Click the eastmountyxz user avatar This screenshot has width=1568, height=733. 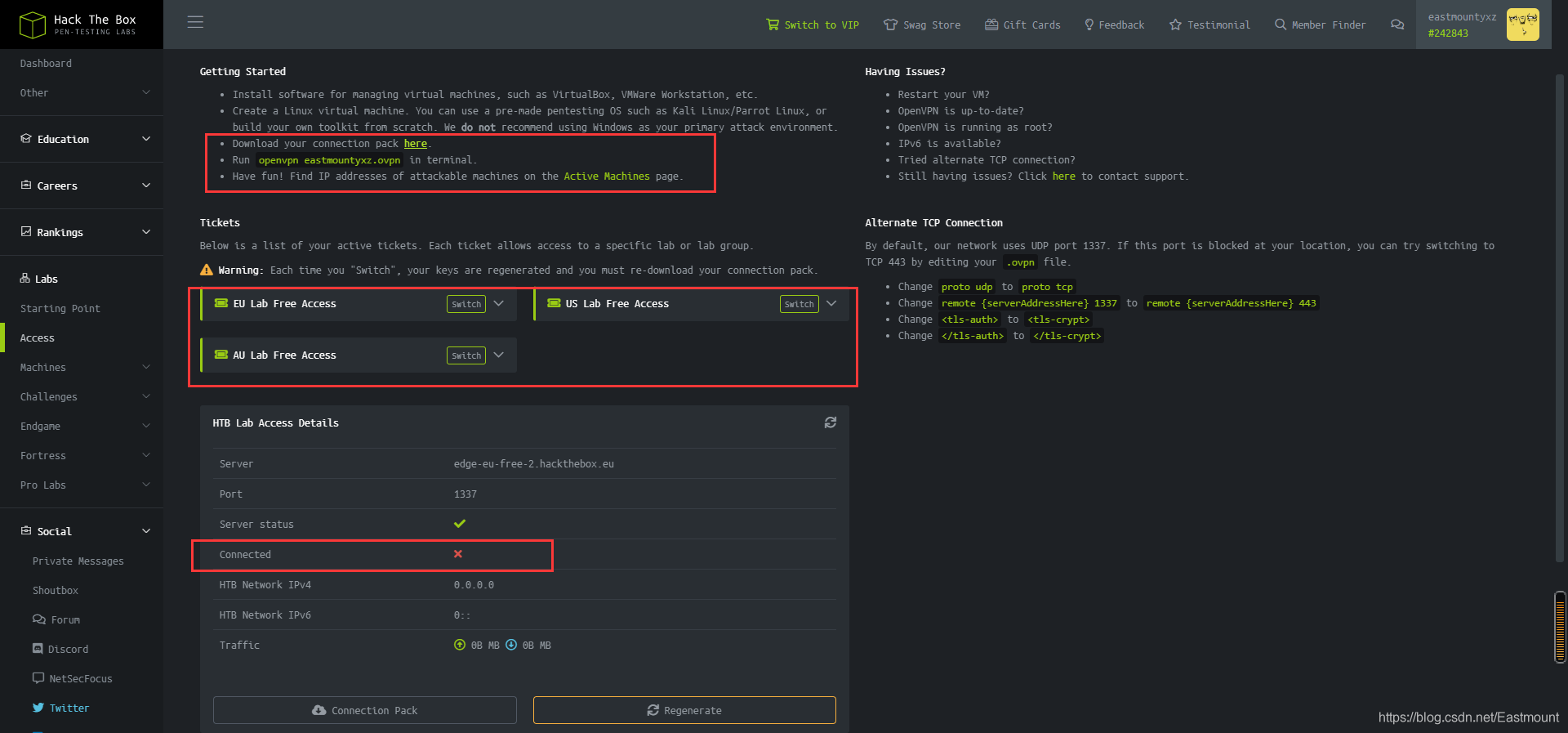point(1522,25)
